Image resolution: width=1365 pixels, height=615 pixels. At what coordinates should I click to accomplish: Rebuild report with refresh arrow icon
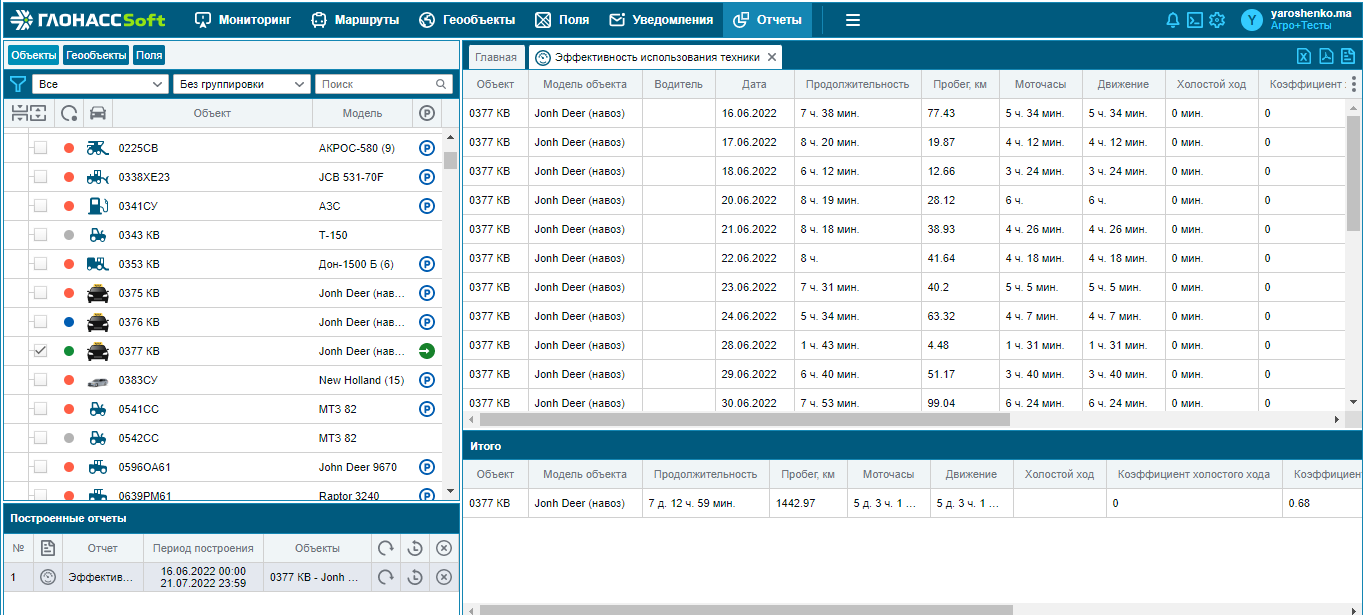coord(385,577)
